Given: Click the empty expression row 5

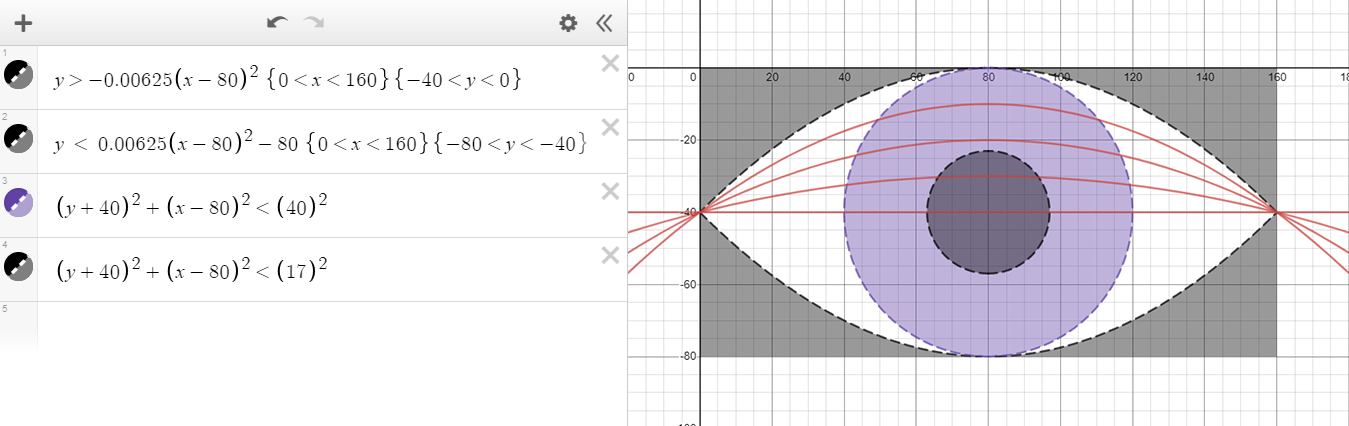Looking at the screenshot, I should tap(313, 325).
